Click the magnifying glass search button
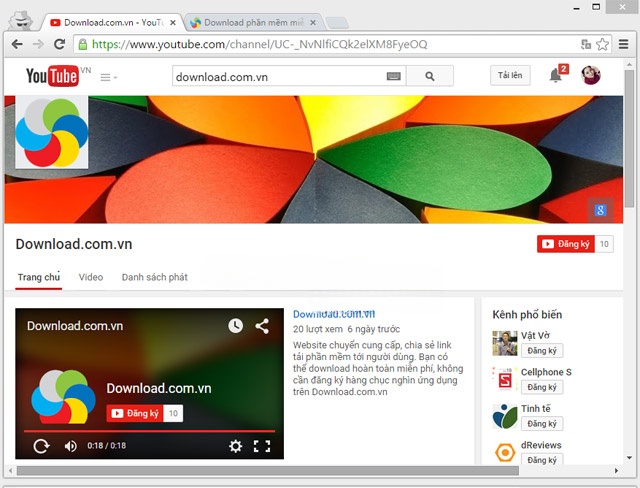Viewport: 640px width, 488px height. [430, 76]
